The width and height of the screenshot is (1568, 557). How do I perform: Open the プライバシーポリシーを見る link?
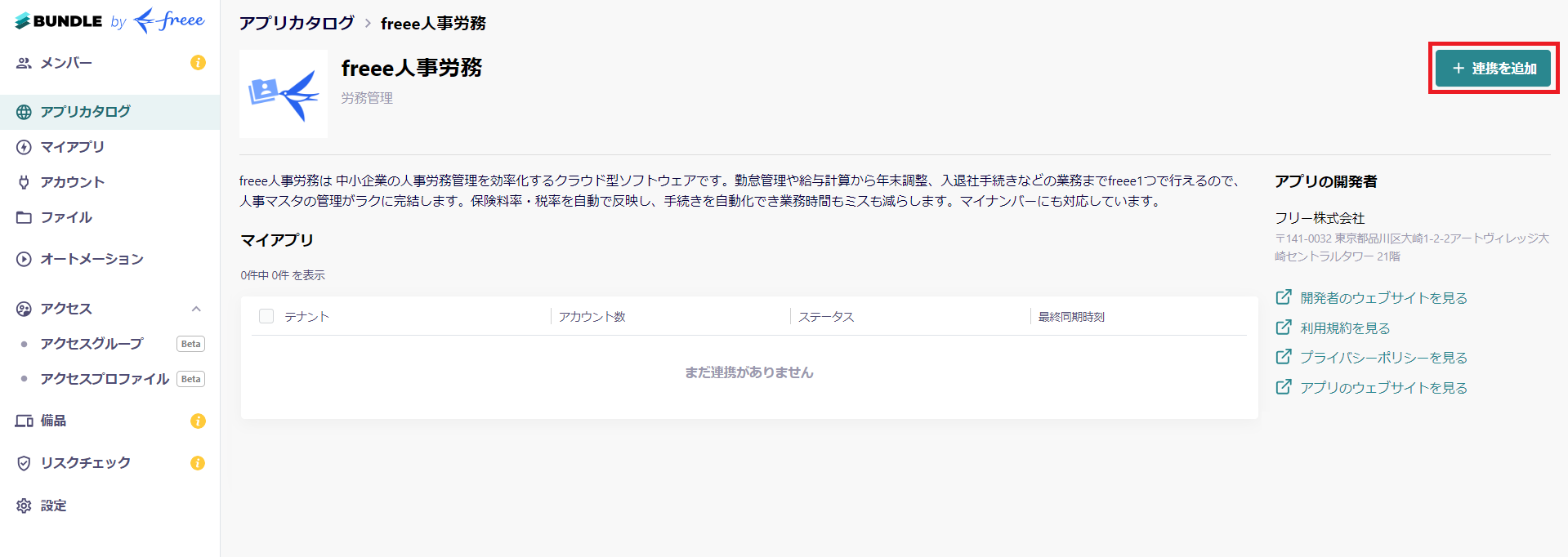coord(1383,358)
